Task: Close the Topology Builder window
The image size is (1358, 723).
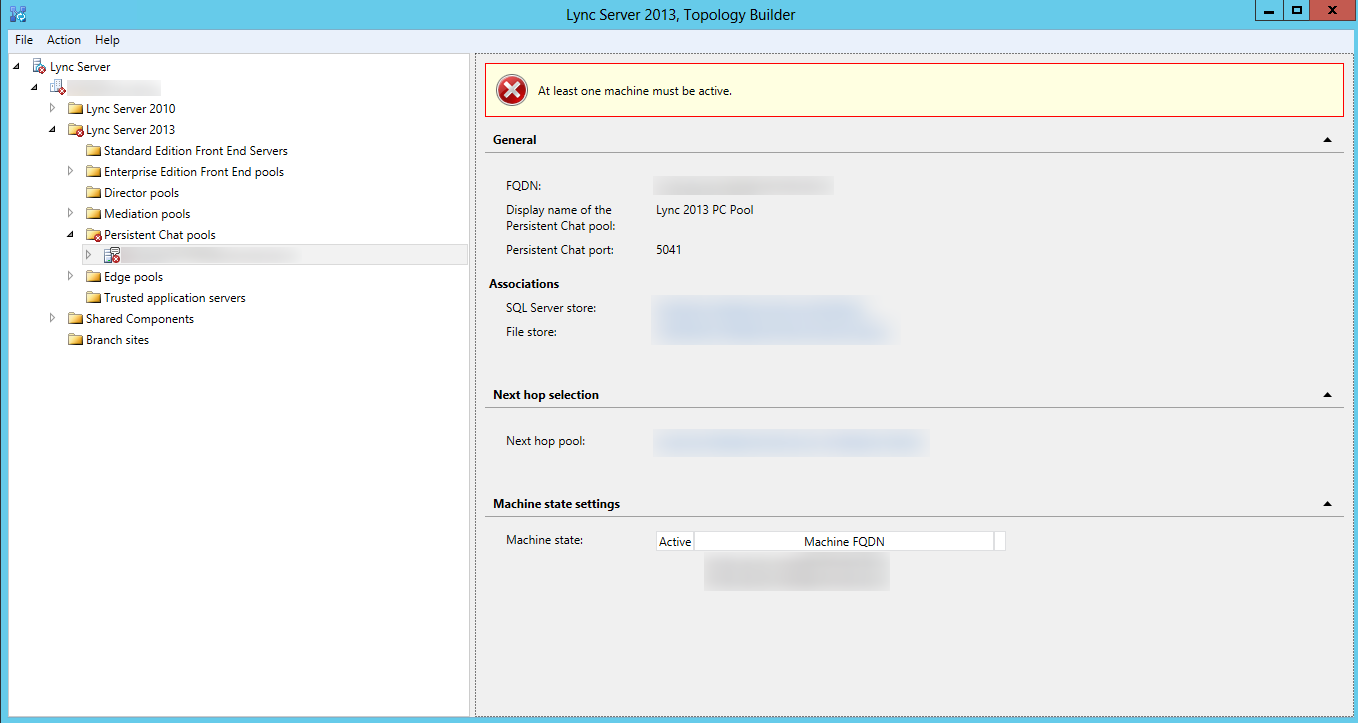Action: (x=1333, y=11)
